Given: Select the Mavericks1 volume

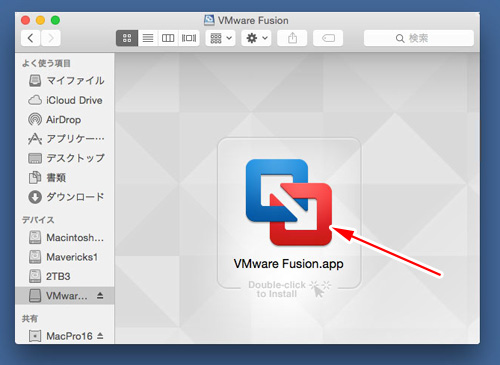Looking at the screenshot, I should tap(65, 257).
